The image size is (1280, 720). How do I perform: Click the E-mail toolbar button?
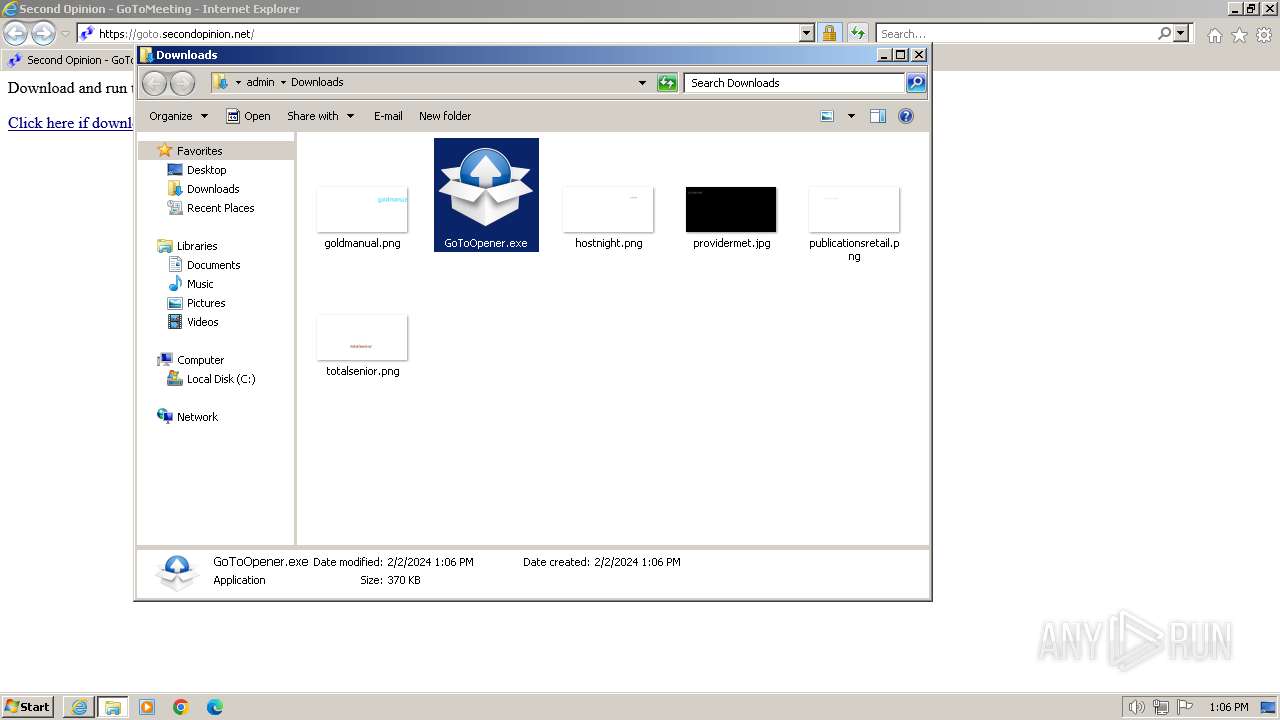coord(388,116)
